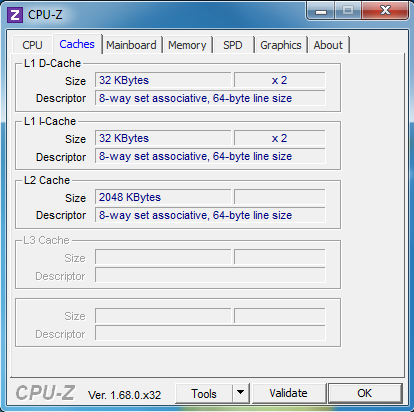
Task: Click the Ver. 1.68.0.x32 version text
Action: (124, 395)
